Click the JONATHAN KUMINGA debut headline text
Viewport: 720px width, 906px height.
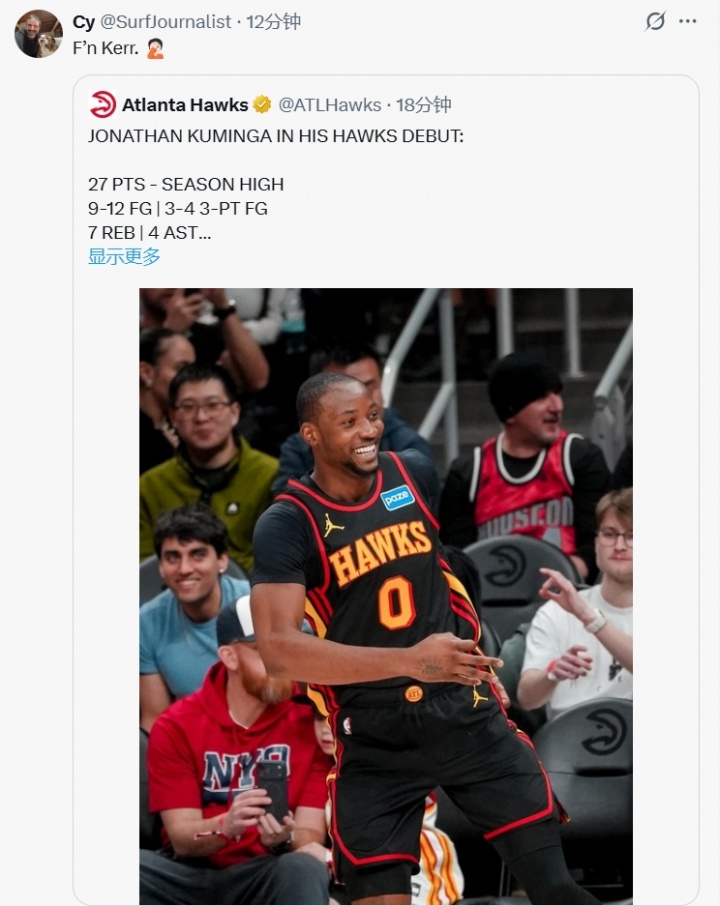(276, 136)
